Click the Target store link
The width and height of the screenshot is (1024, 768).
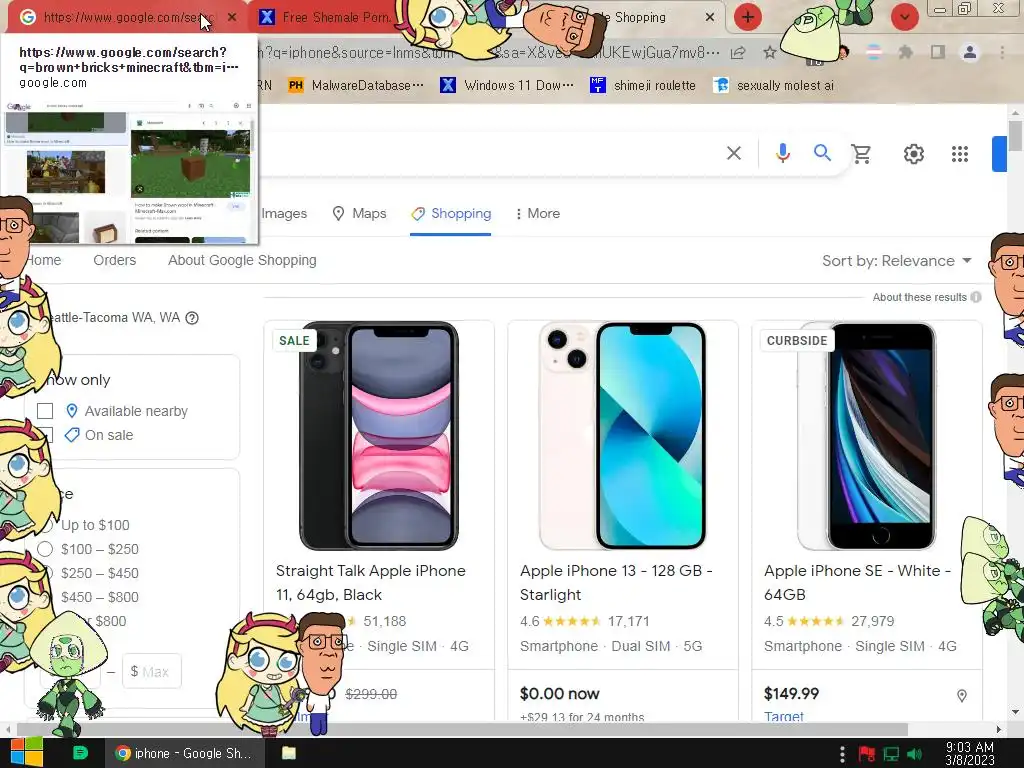coord(784,716)
